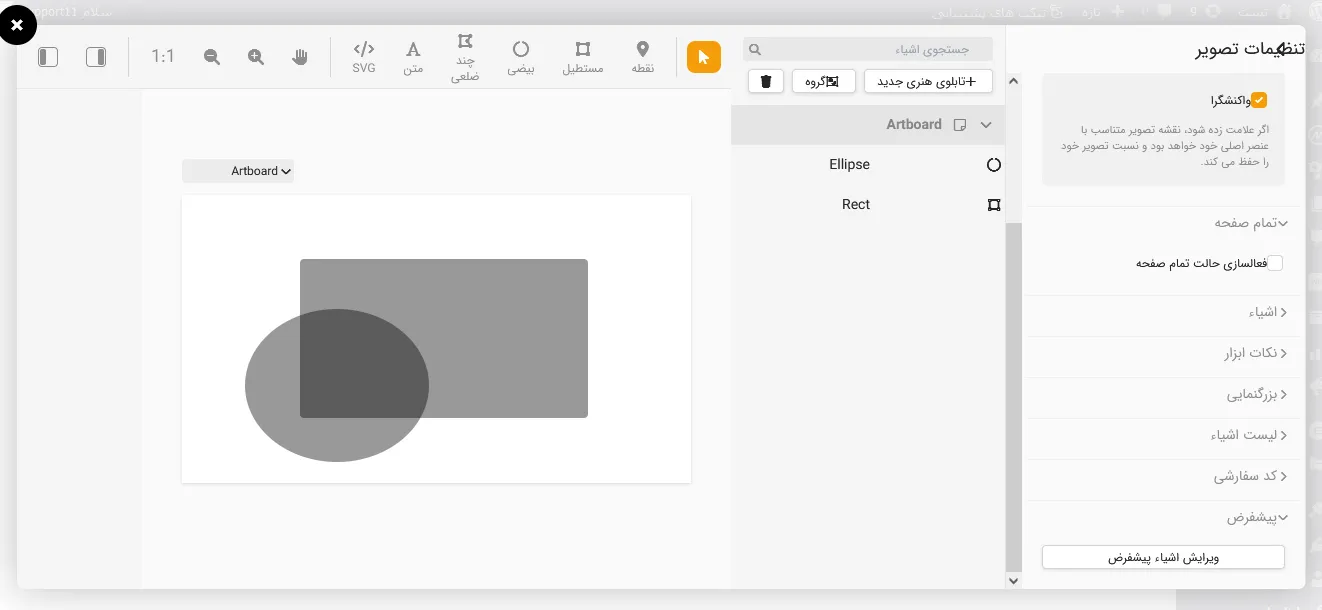Select the Artboard row in object list
Image resolution: width=1322 pixels, height=610 pixels.
(x=868, y=125)
